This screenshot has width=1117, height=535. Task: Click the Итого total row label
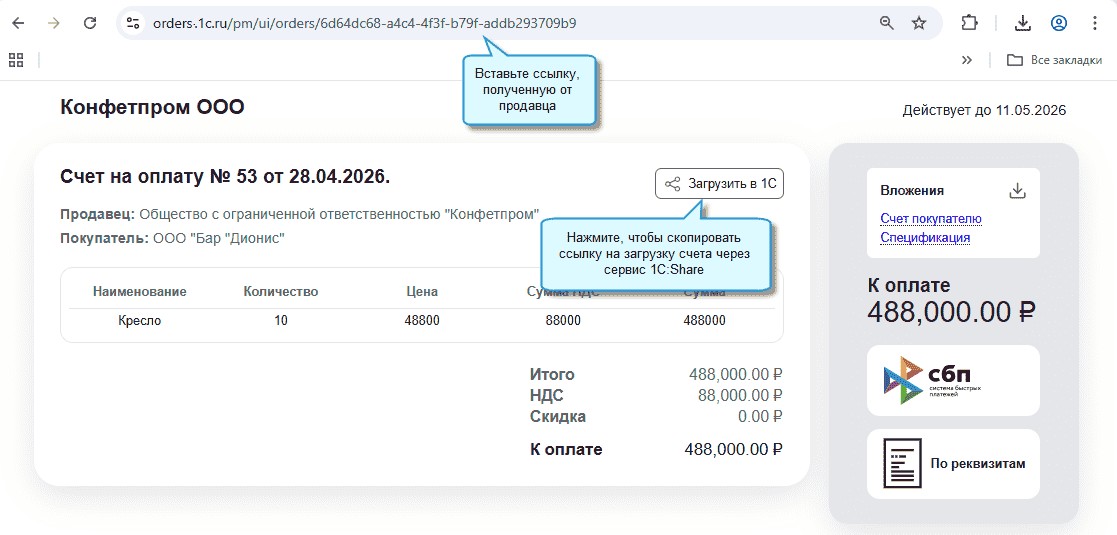click(552, 375)
